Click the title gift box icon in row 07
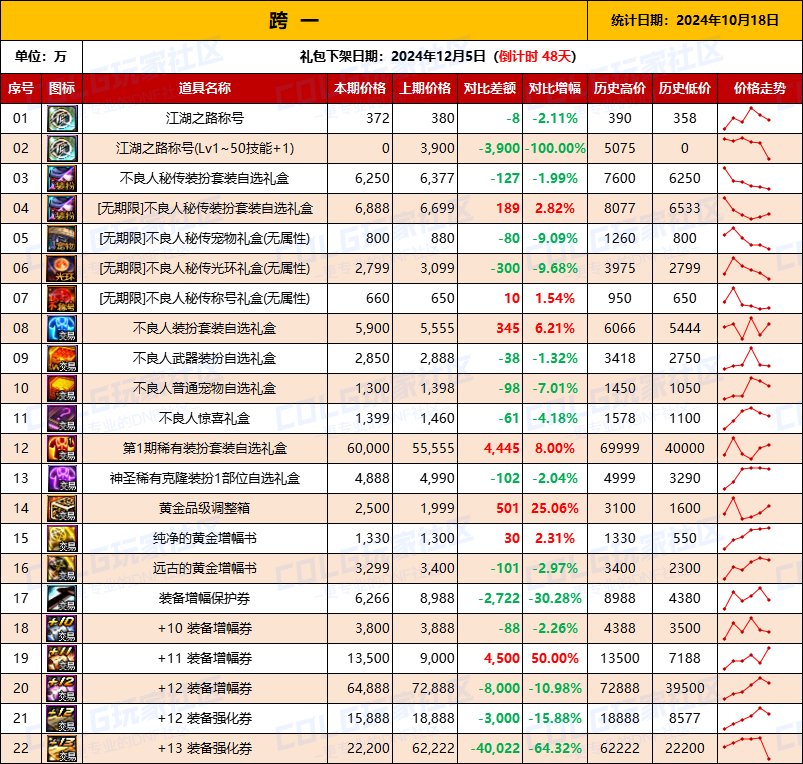Screen dimensions: 803x764 62,298
